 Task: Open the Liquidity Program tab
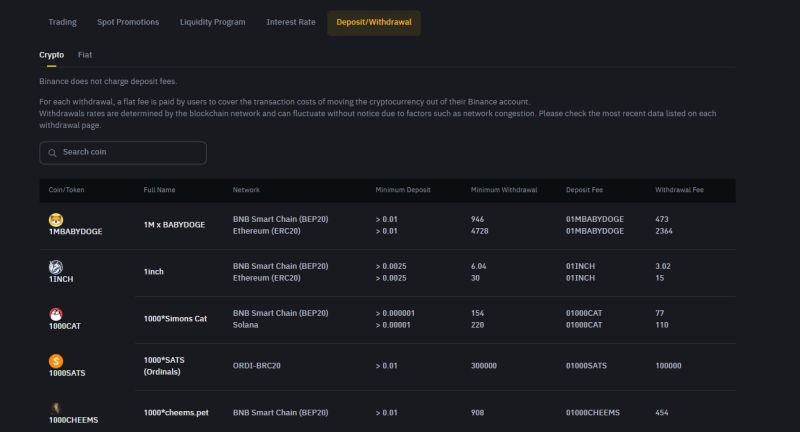point(212,22)
